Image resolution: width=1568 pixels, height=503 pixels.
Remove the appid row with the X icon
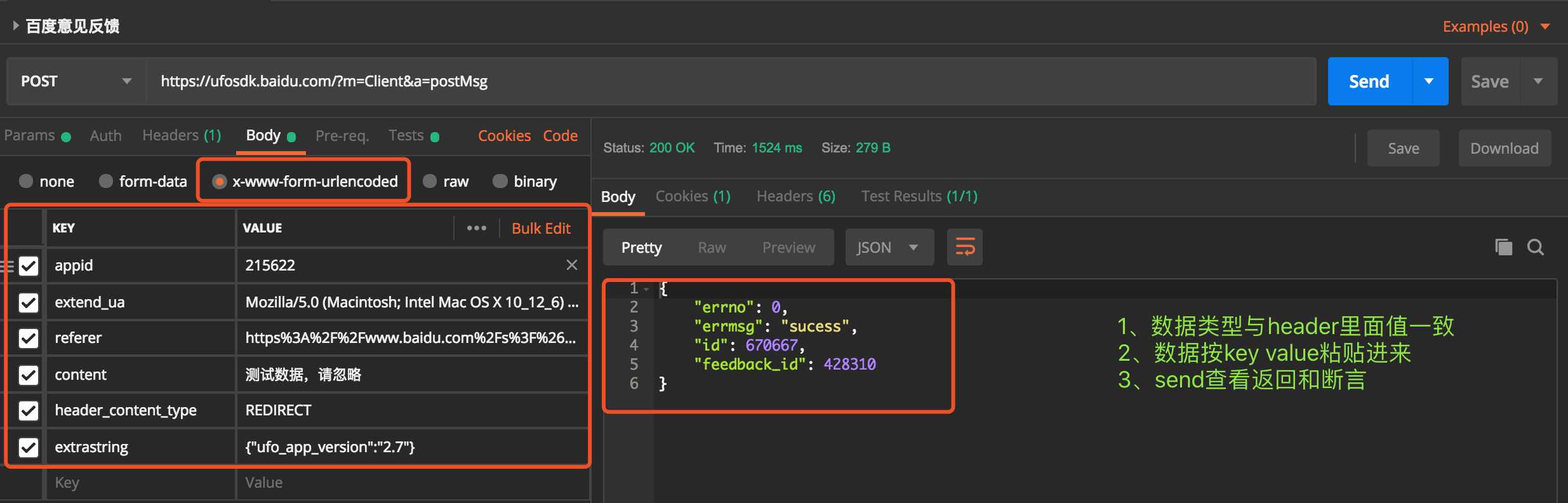click(x=572, y=265)
